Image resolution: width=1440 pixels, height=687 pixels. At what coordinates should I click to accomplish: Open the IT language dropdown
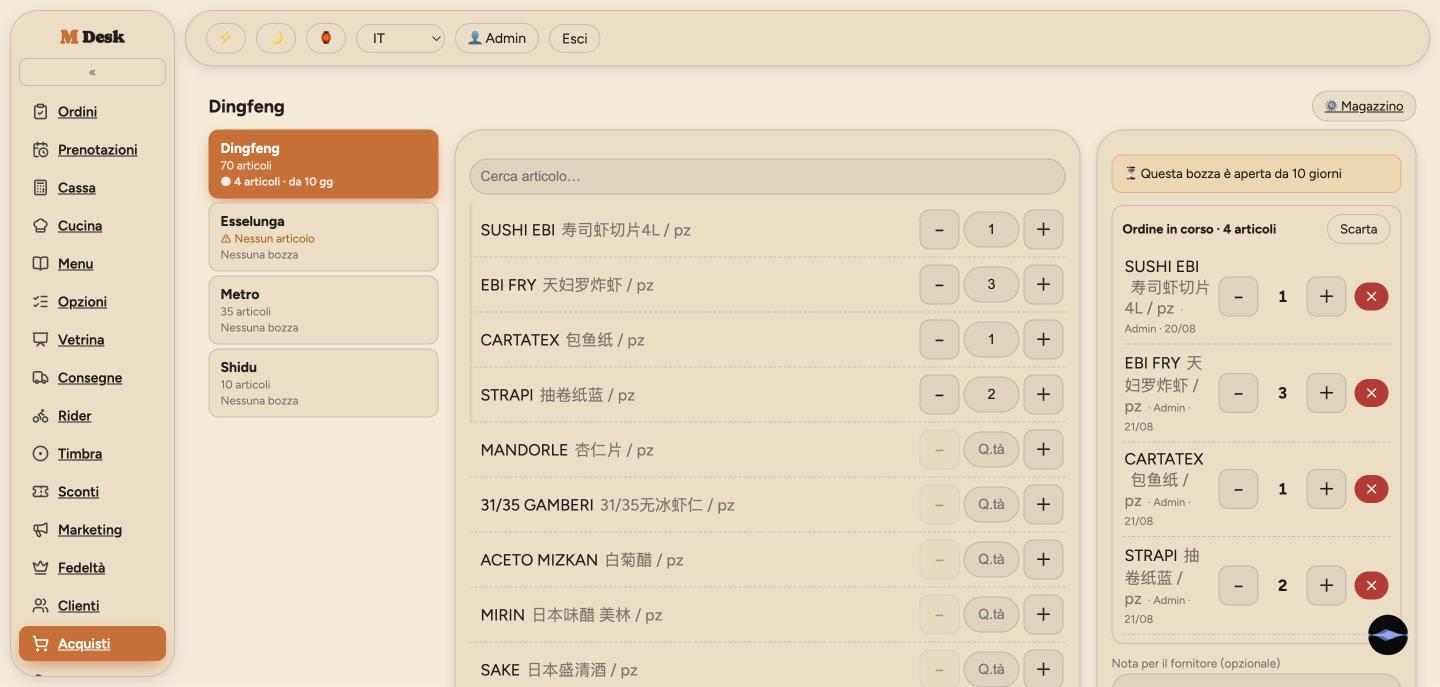[401, 38]
